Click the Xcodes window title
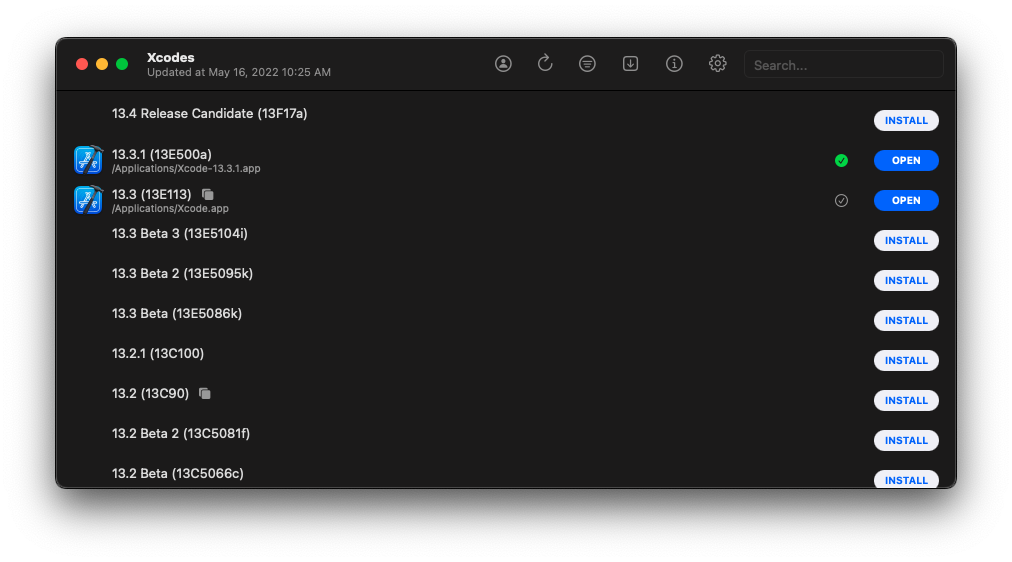This screenshot has height=562, width=1012. tap(170, 57)
